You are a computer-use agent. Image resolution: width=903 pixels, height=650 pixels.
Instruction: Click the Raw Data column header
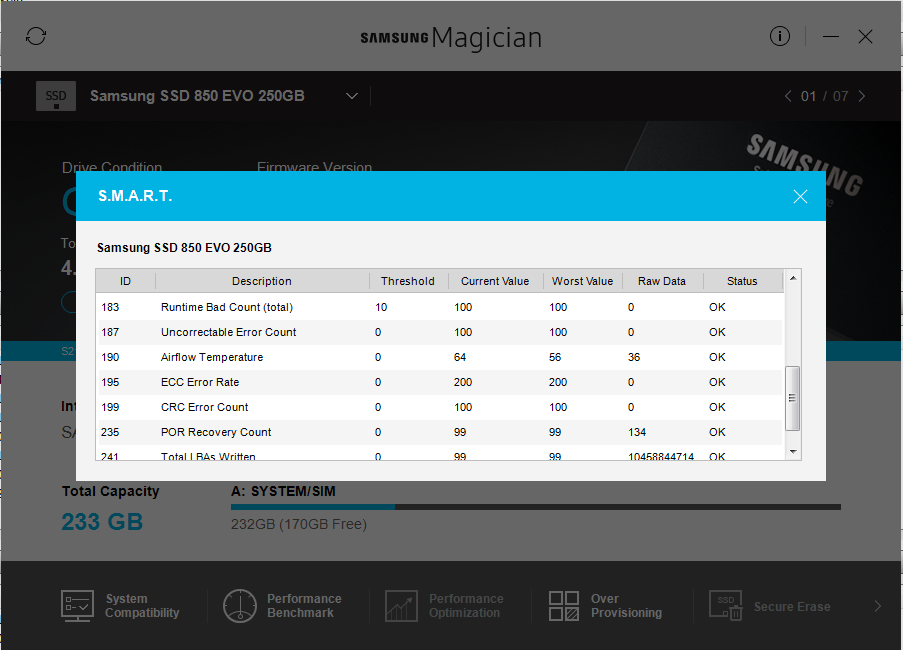pyautogui.click(x=662, y=281)
